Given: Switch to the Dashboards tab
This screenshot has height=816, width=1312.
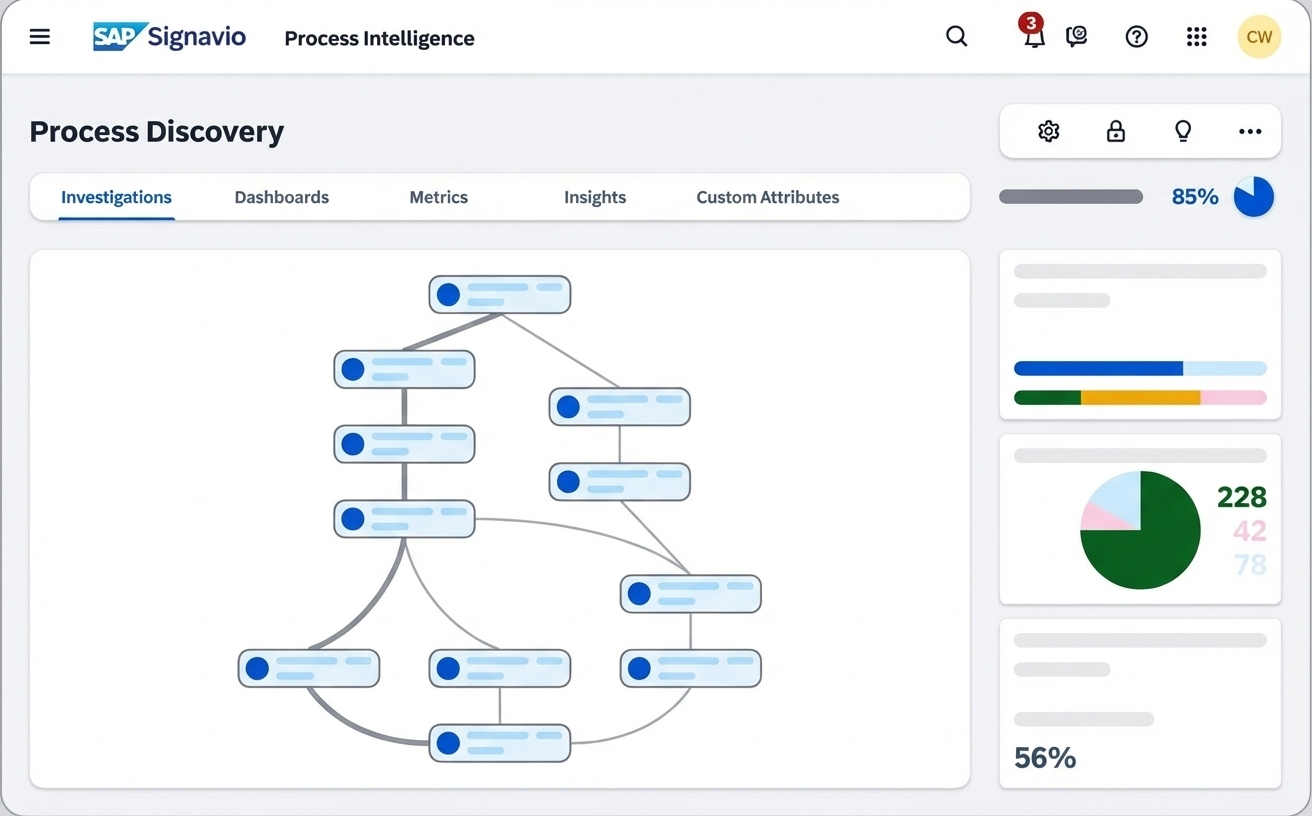Looking at the screenshot, I should [x=281, y=197].
